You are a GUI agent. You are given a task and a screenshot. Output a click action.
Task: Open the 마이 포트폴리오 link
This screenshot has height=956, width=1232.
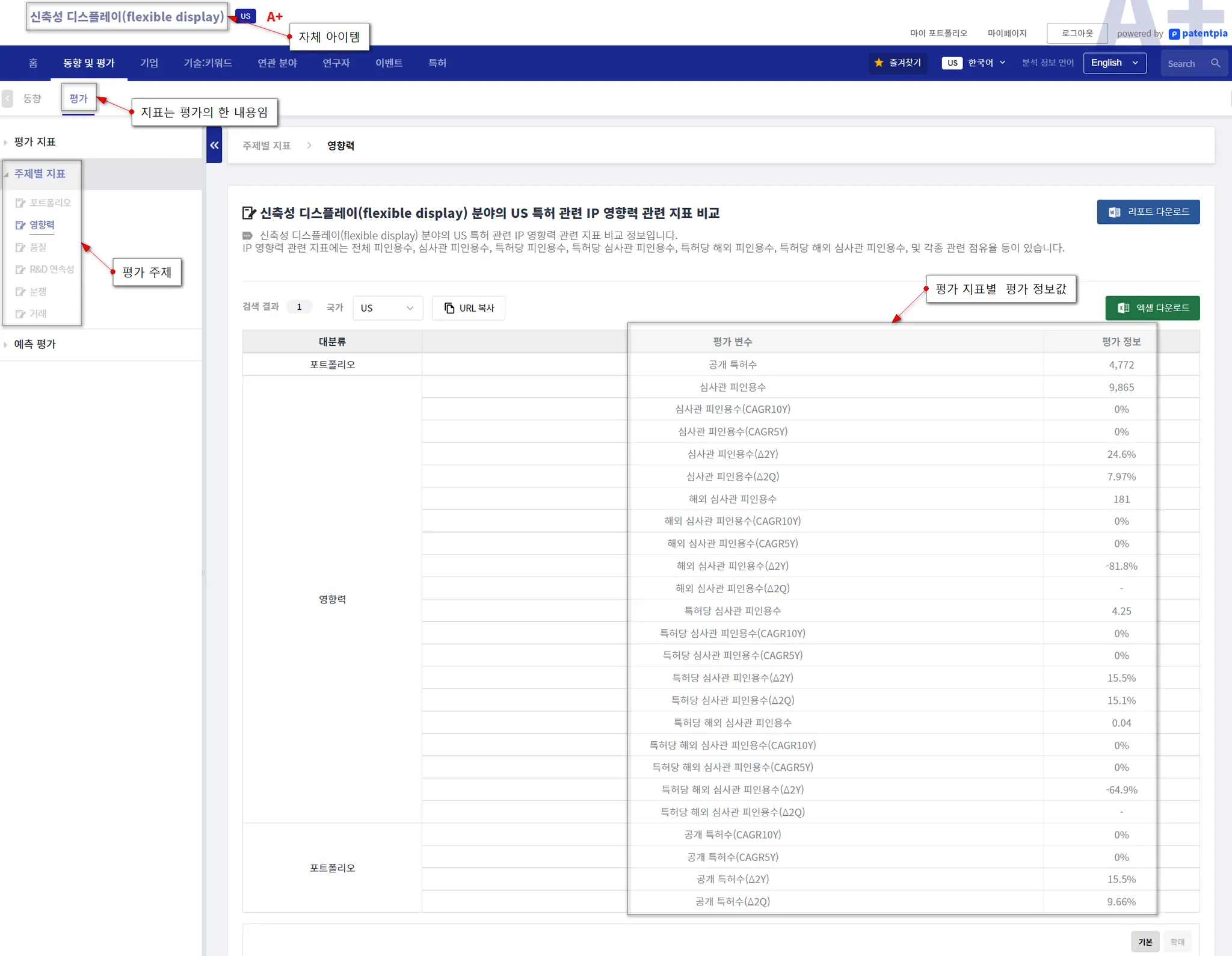[938, 34]
